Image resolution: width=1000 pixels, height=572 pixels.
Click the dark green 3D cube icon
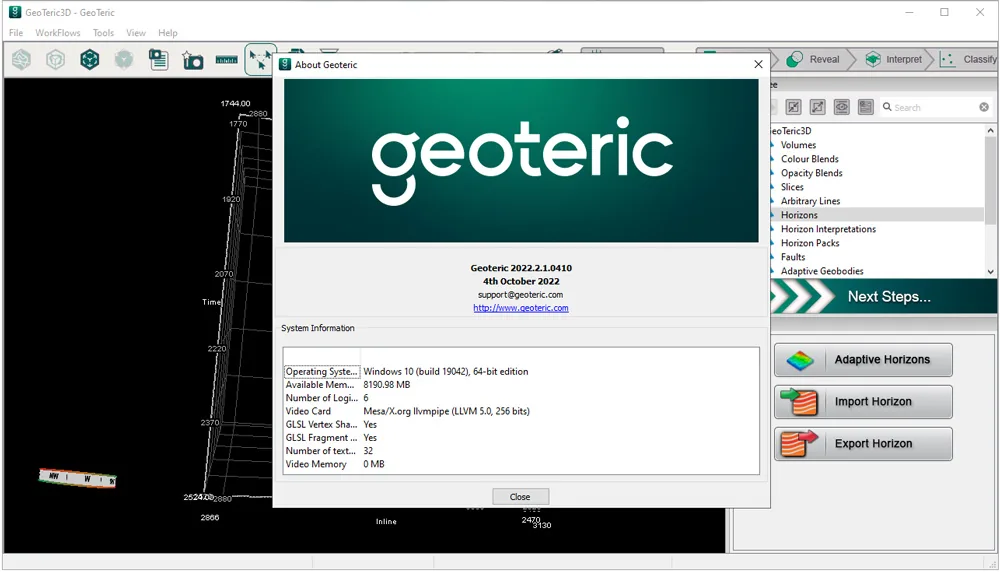pyautogui.click(x=90, y=60)
